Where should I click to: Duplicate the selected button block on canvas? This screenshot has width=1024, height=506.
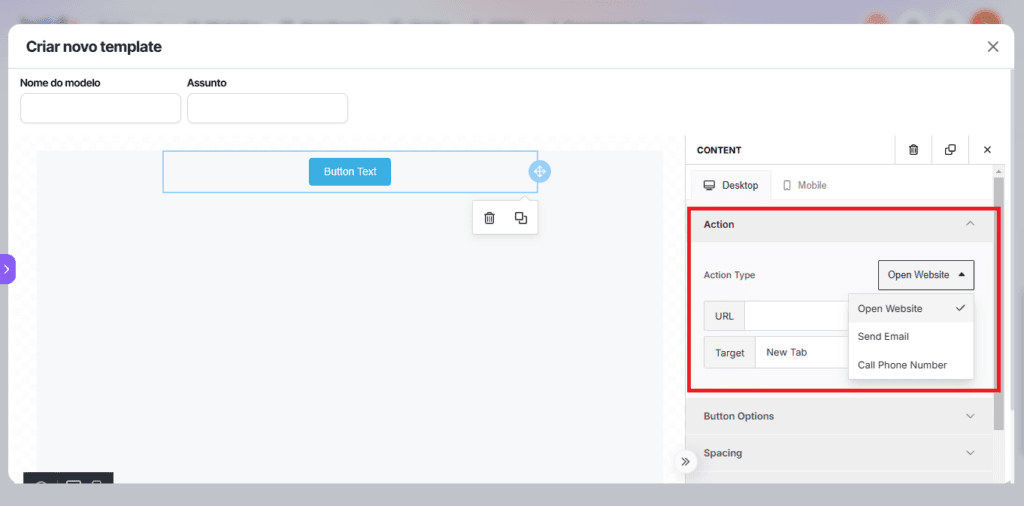pyautogui.click(x=521, y=218)
